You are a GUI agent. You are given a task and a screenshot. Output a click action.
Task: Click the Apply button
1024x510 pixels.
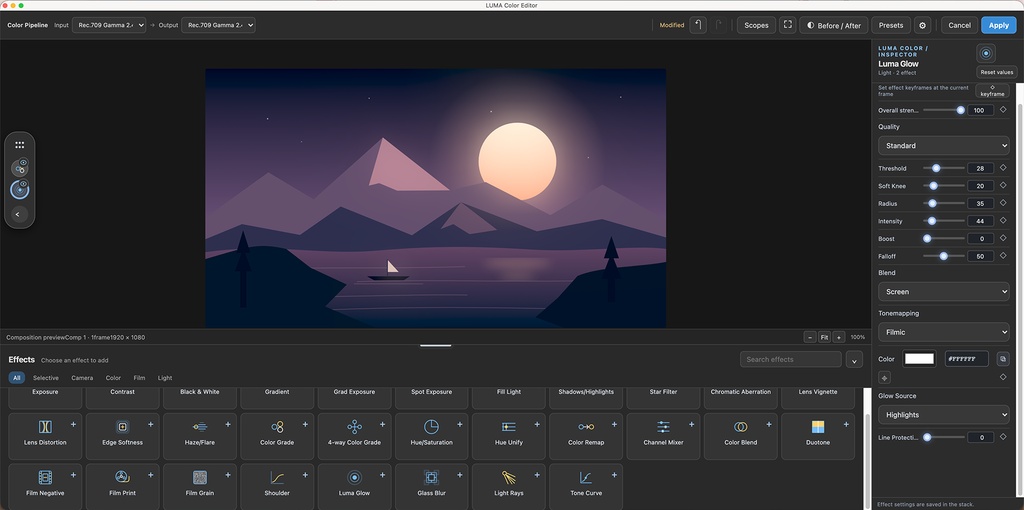click(x=999, y=25)
